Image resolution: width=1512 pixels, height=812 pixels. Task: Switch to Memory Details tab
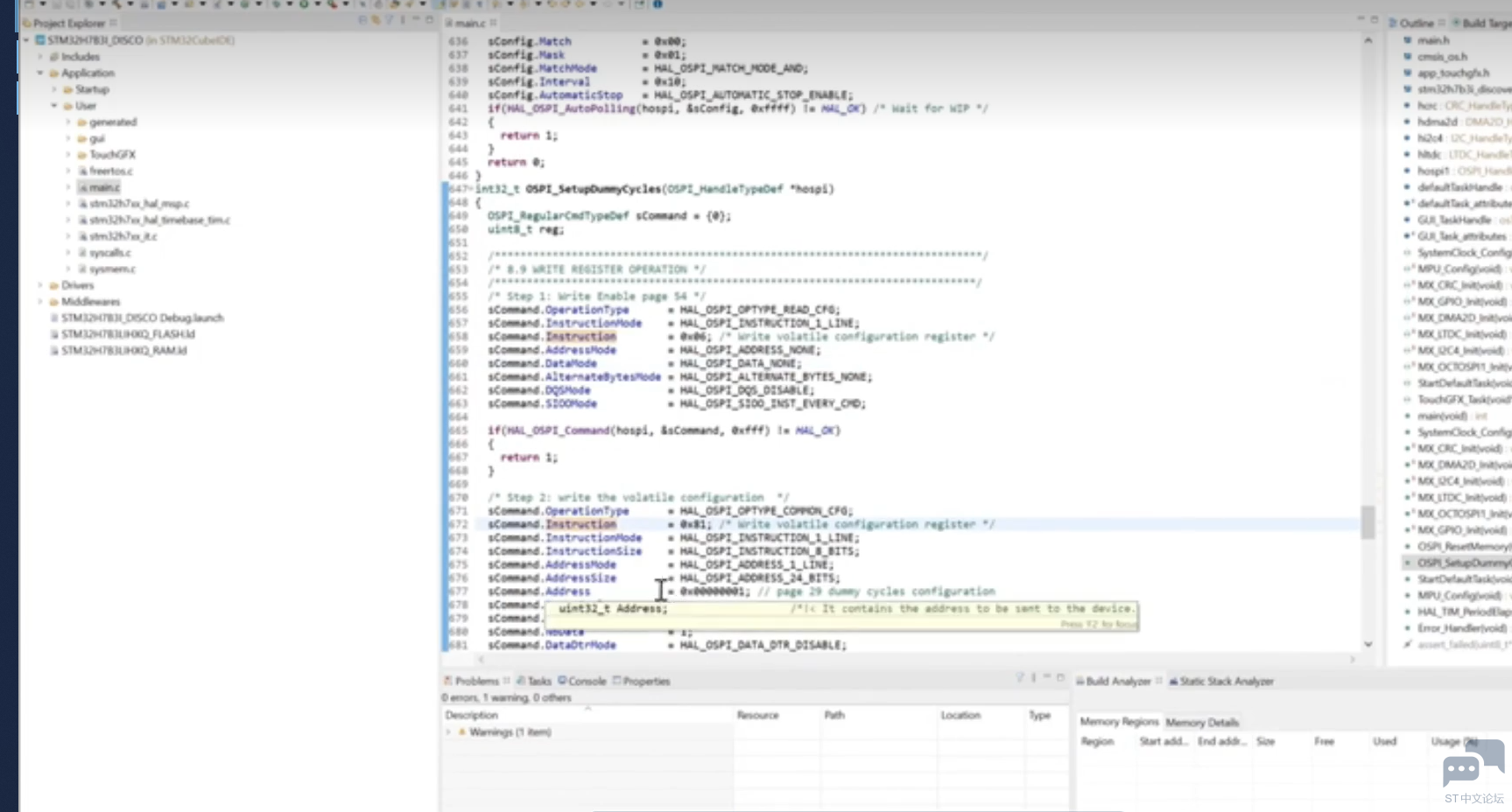click(1202, 723)
